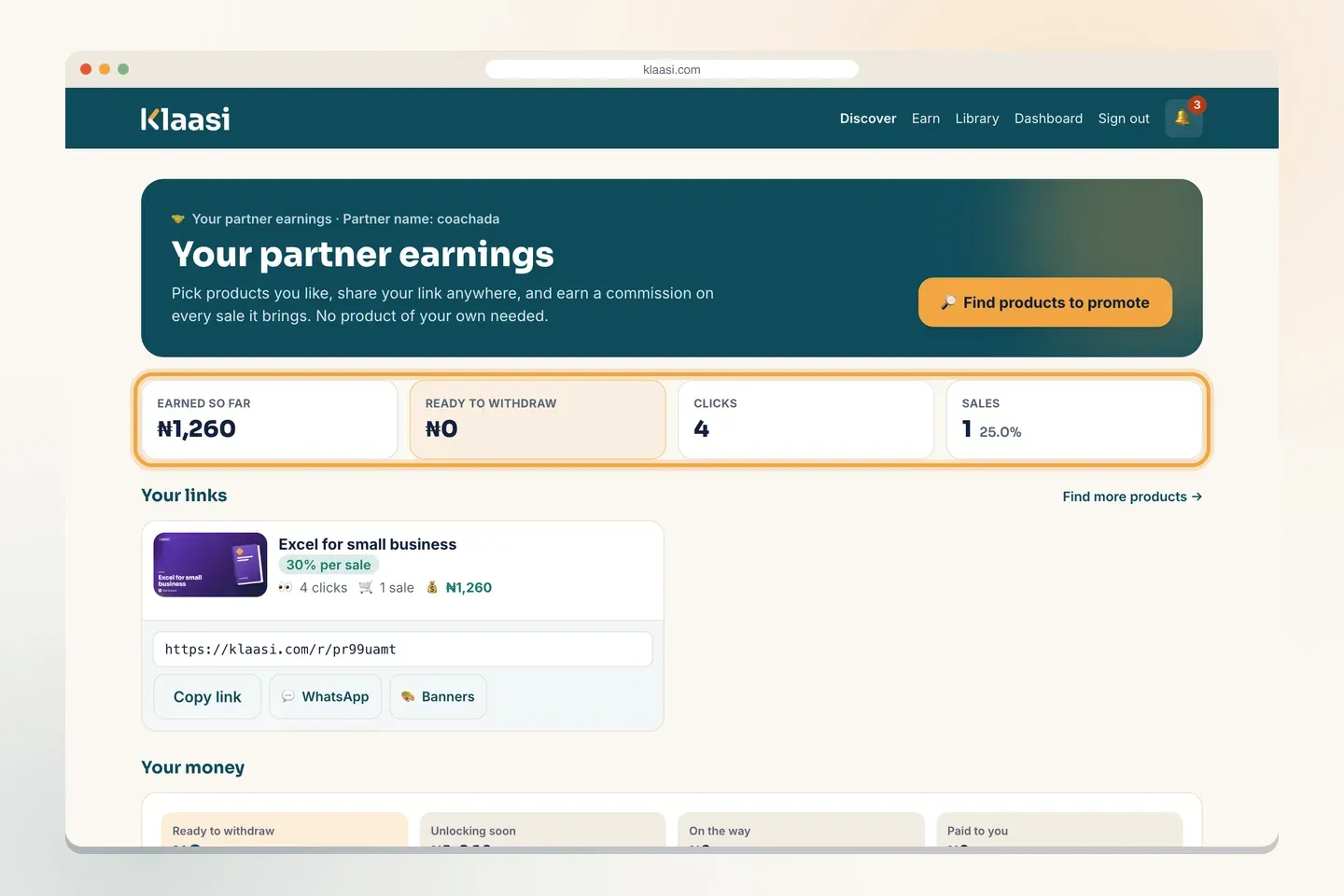
Task: Click the Ready to withdraw money tile
Action: point(285,830)
